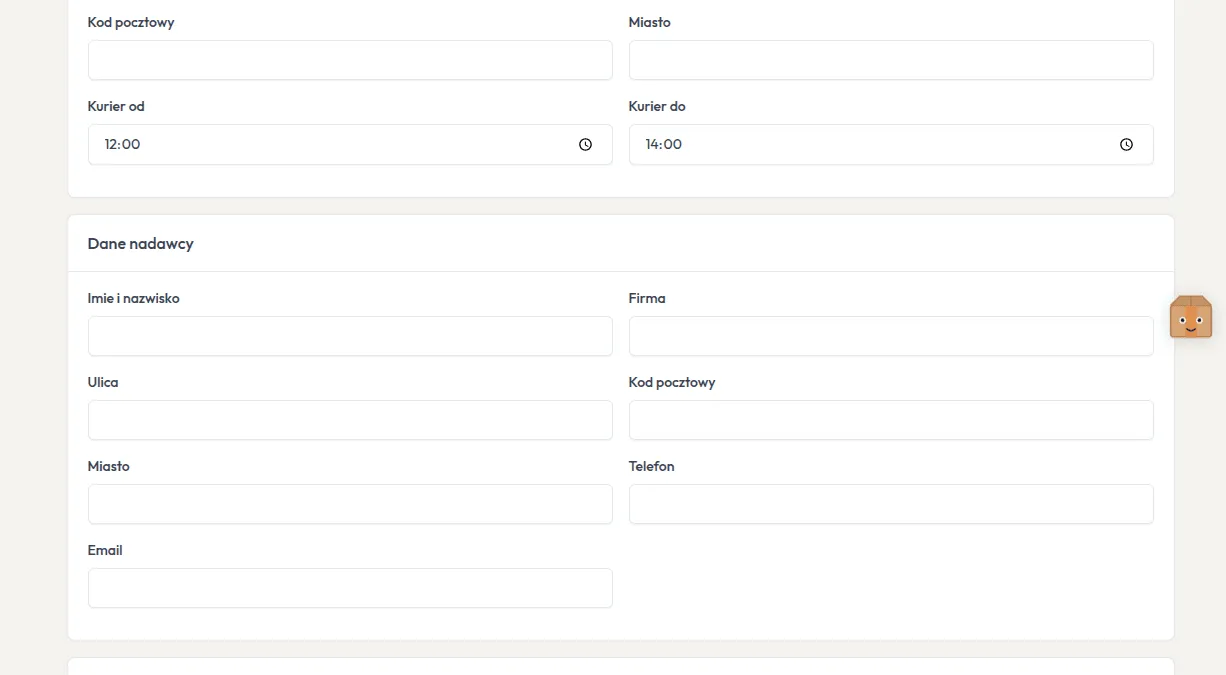Screen dimensions: 1226x675
Task: Focus the Firma sender field
Action: point(891,336)
